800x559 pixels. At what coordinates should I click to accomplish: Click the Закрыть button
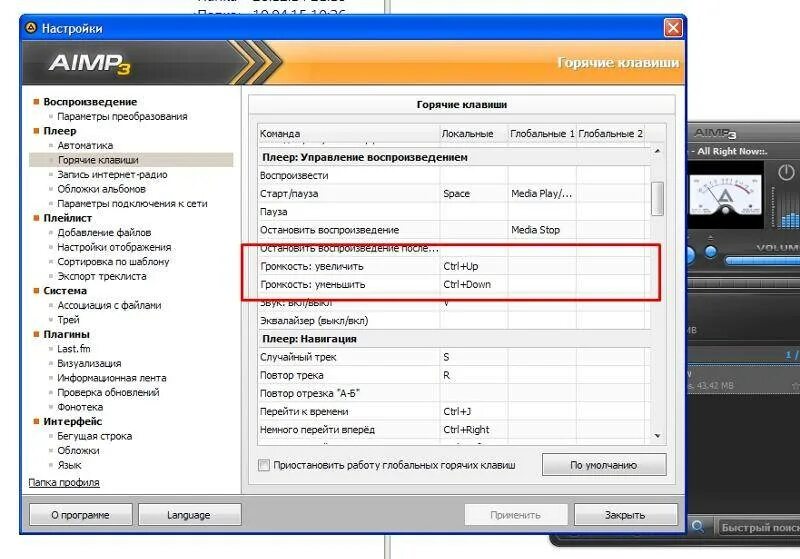pyautogui.click(x=625, y=515)
